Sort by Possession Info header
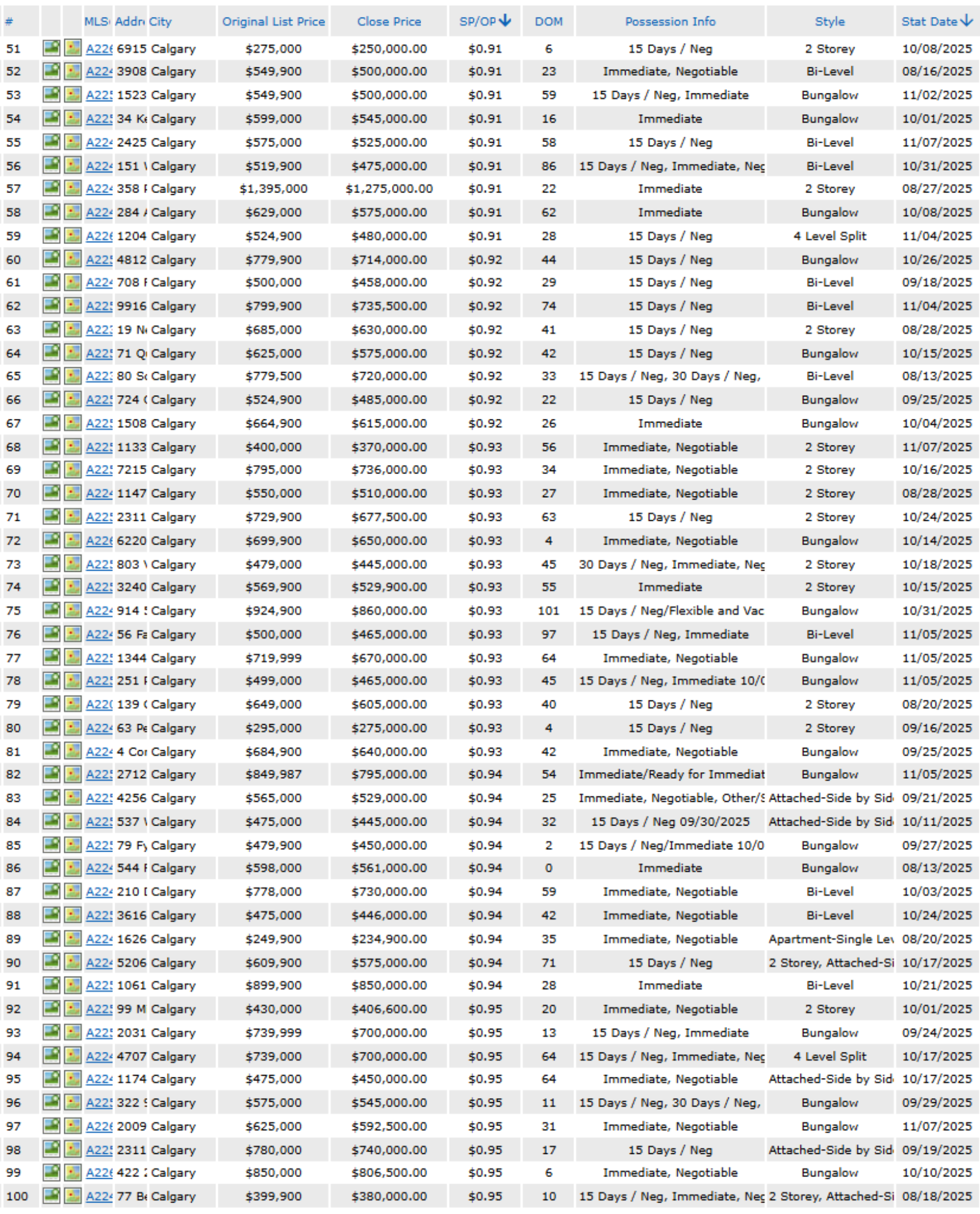980x1214 pixels. coord(670,22)
